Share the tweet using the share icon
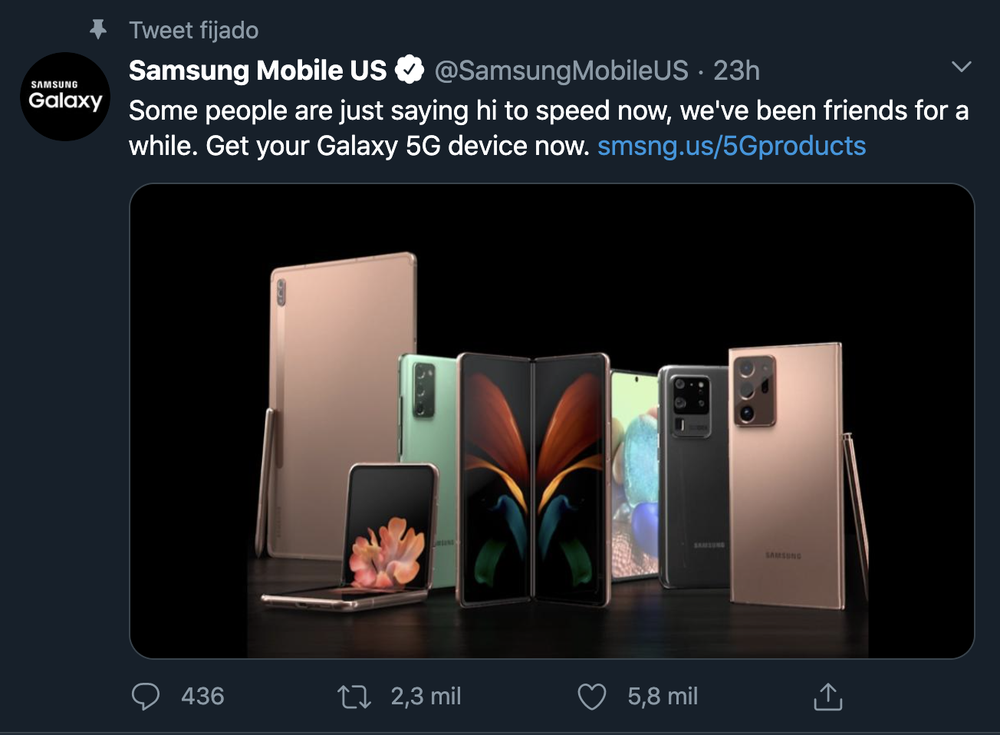1000x735 pixels. pos(828,696)
